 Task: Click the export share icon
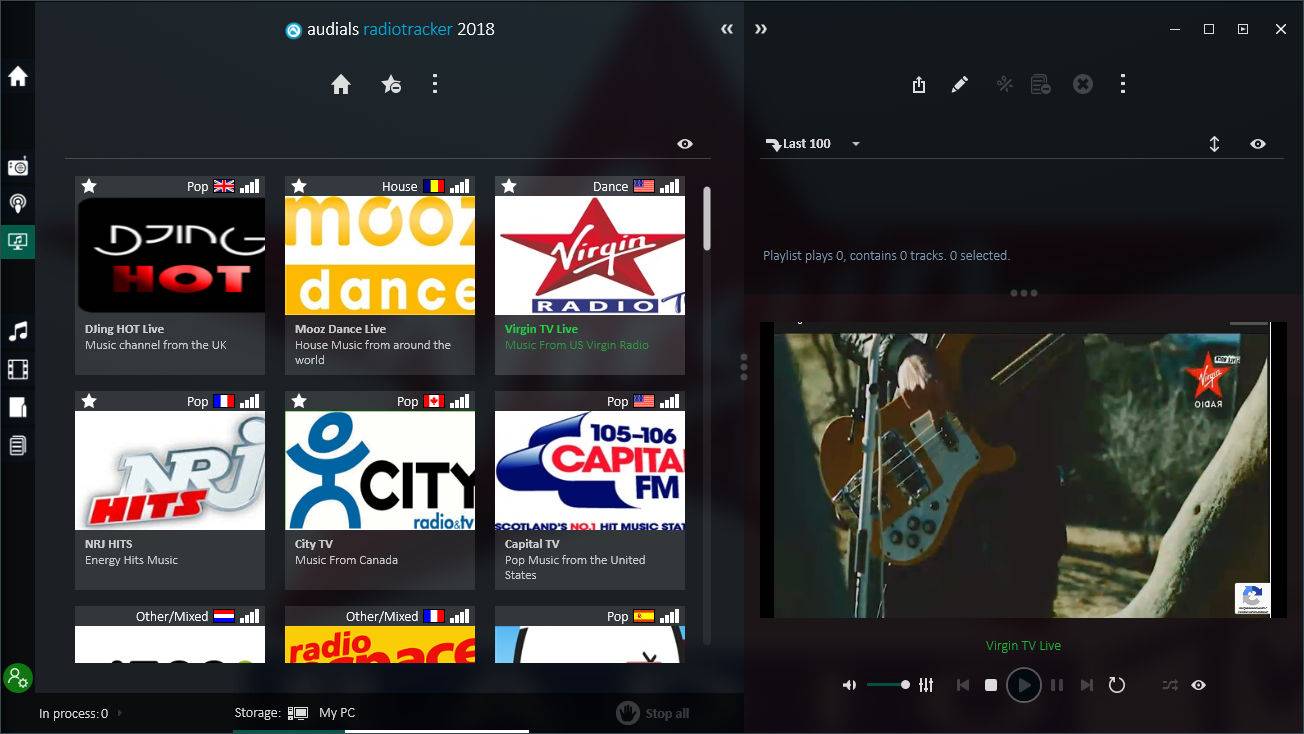[x=919, y=85]
